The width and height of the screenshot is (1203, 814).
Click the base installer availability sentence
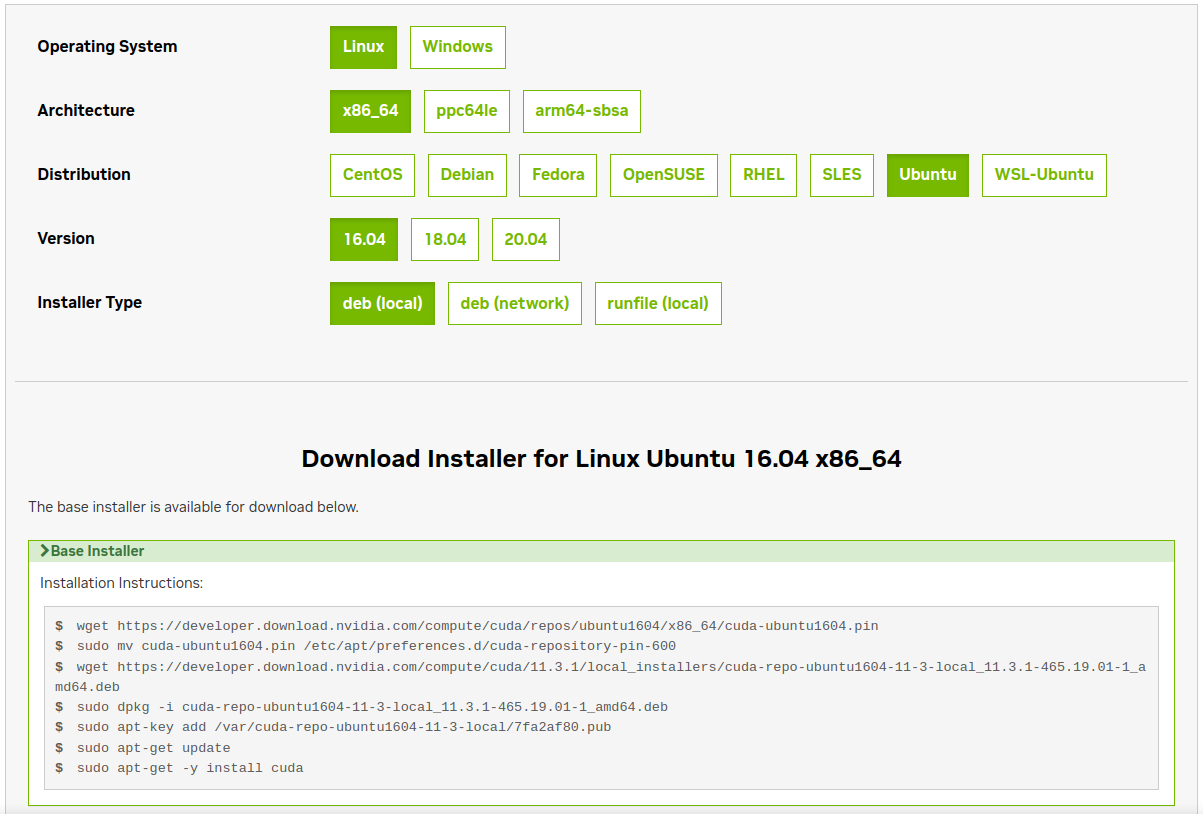193,507
